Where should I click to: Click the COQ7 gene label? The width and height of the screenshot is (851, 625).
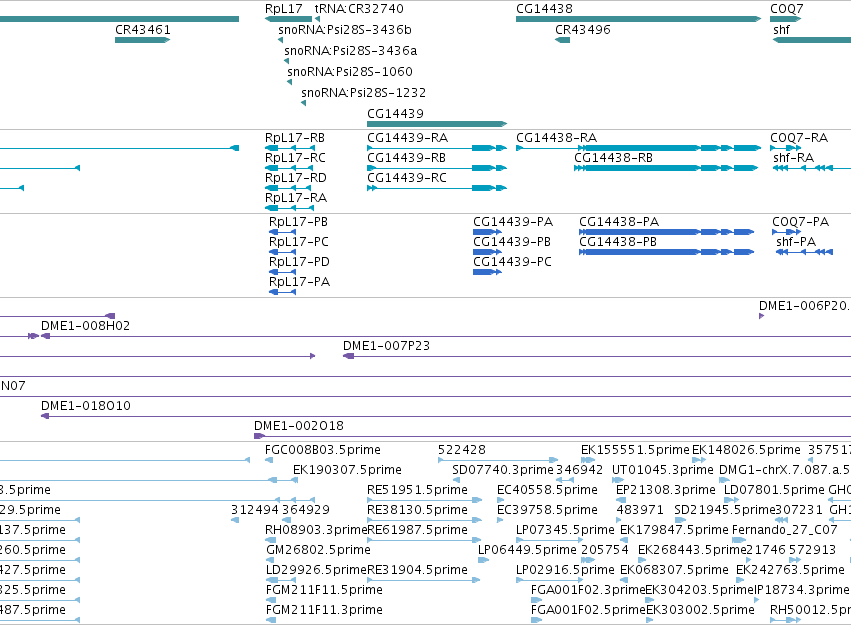[x=786, y=9]
